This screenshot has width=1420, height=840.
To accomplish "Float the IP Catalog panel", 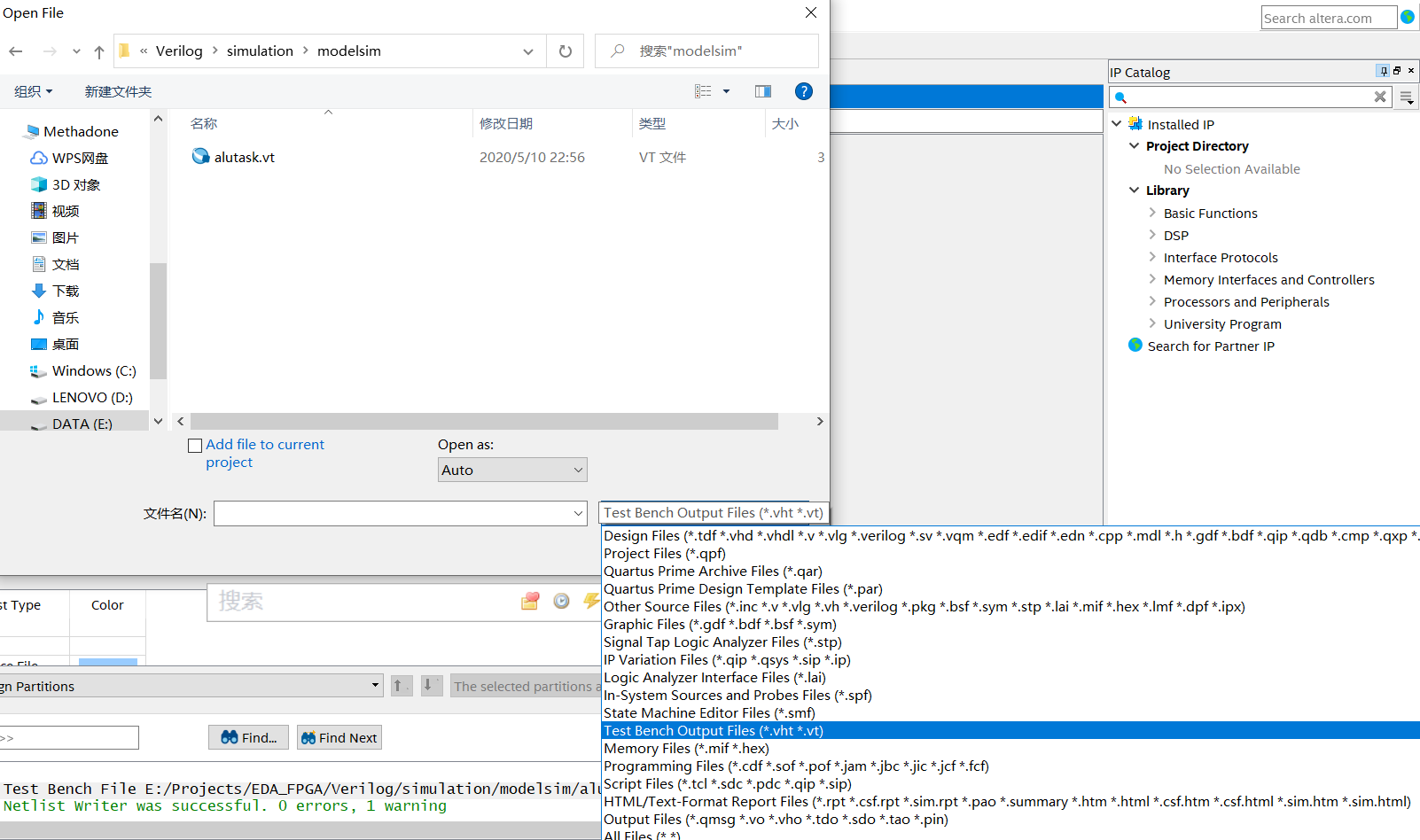I will pos(1395,71).
